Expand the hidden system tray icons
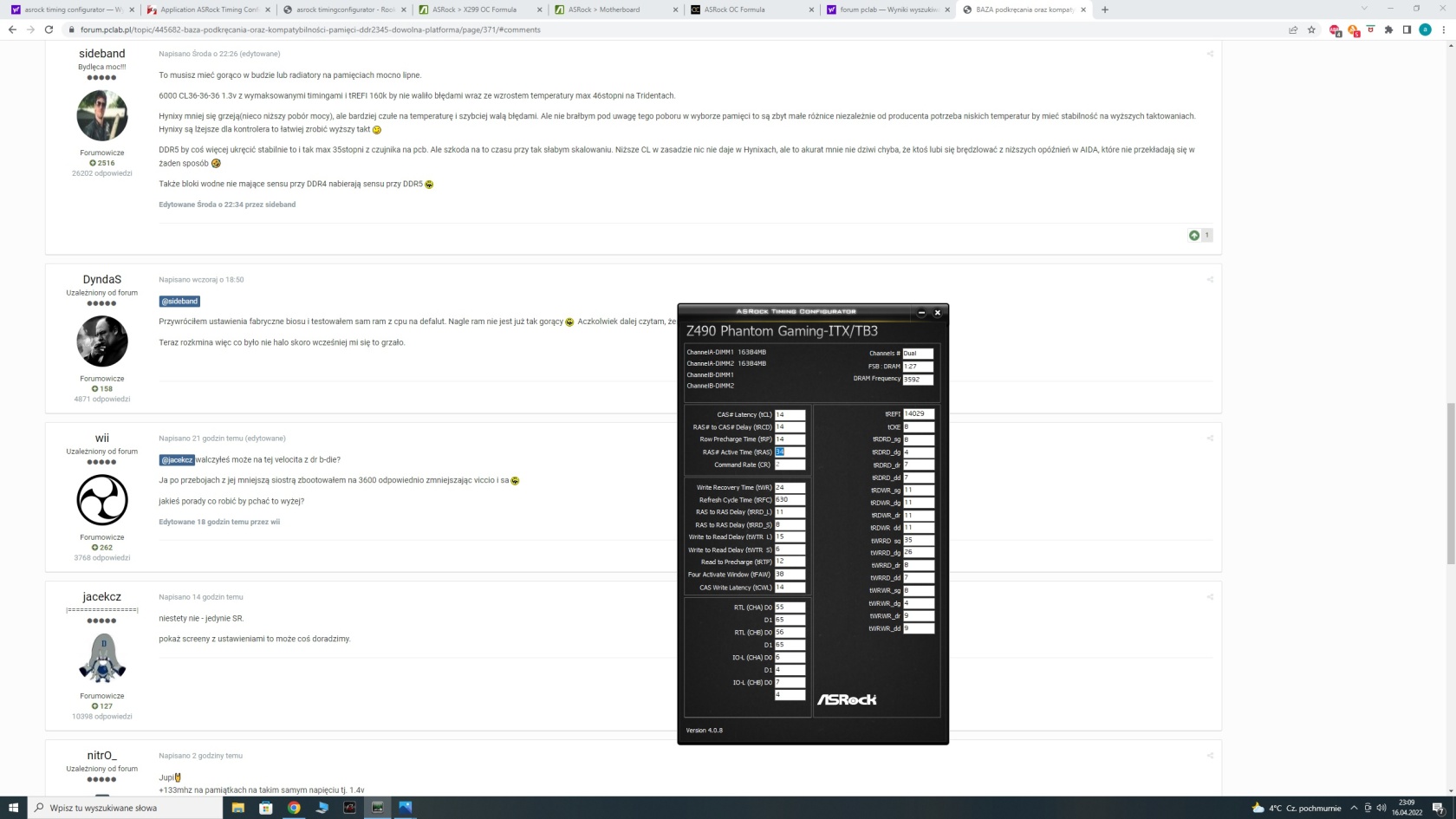 click(1354, 808)
